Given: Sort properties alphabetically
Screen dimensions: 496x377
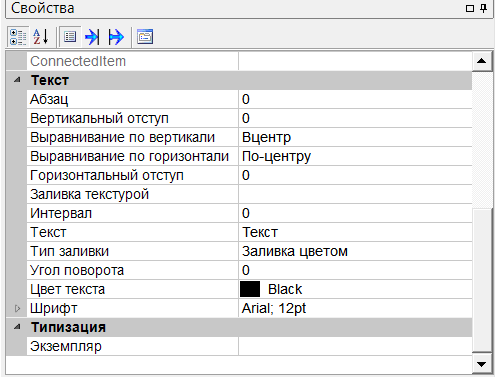Looking at the screenshot, I should point(41,37).
